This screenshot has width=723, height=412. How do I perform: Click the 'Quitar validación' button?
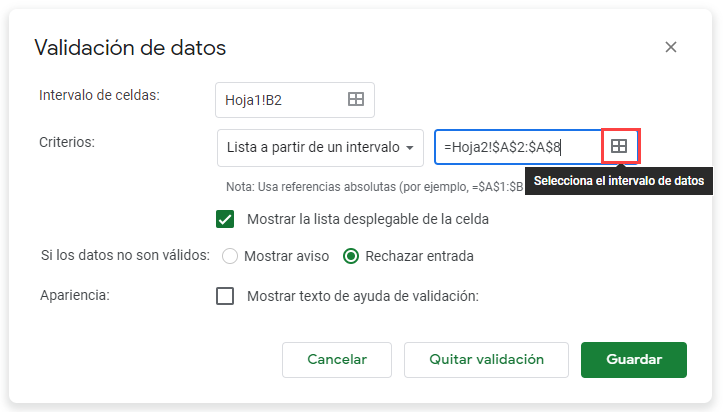(x=486, y=359)
